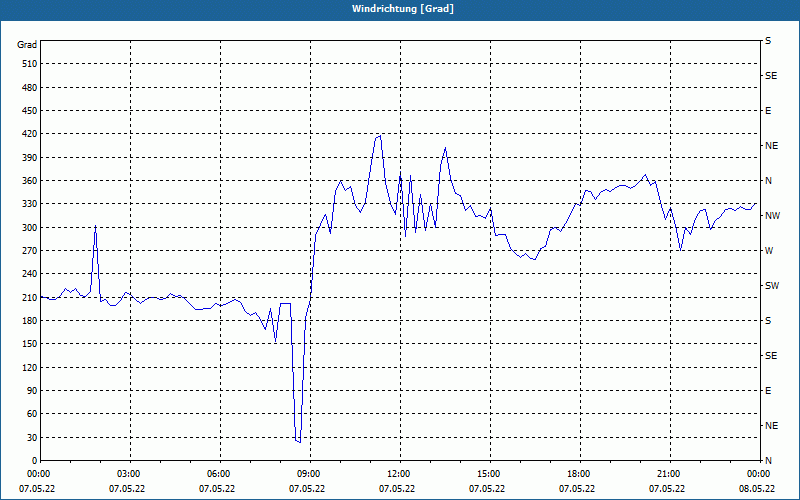
Task: Select the 'SW' compass label
Action: [772, 286]
